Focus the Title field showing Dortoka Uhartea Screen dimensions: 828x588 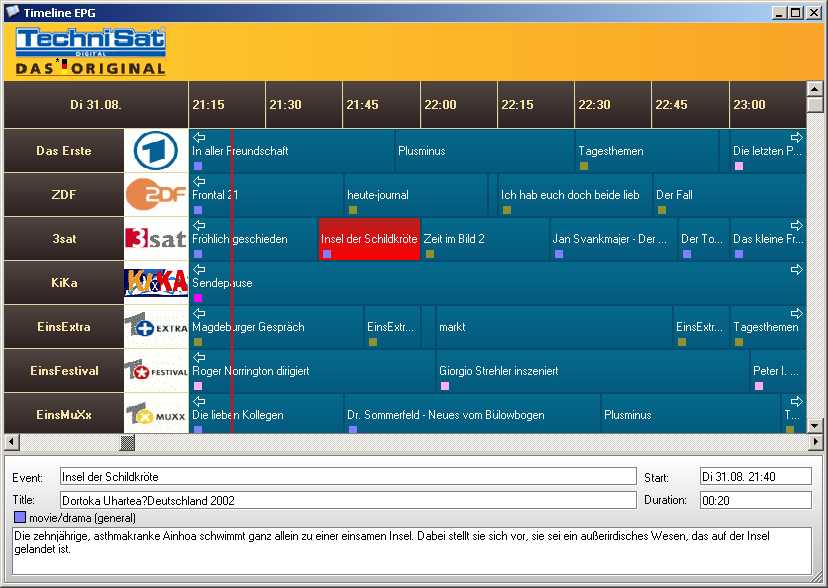[348, 500]
